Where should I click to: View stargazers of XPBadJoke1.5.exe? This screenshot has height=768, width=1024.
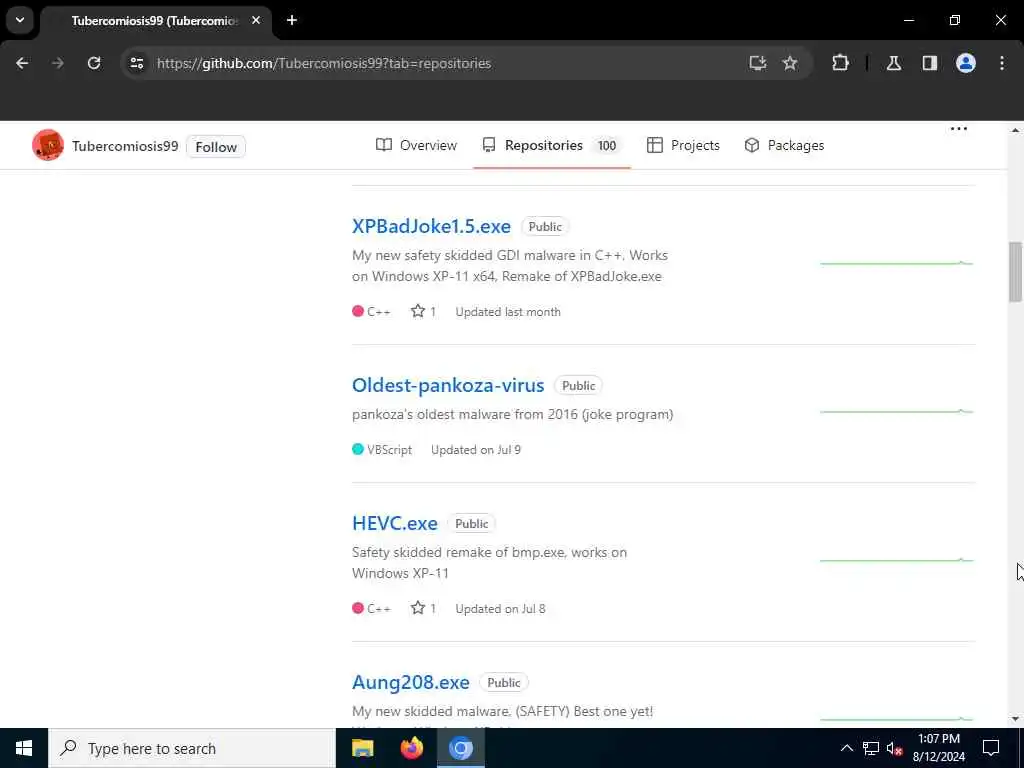[423, 312]
